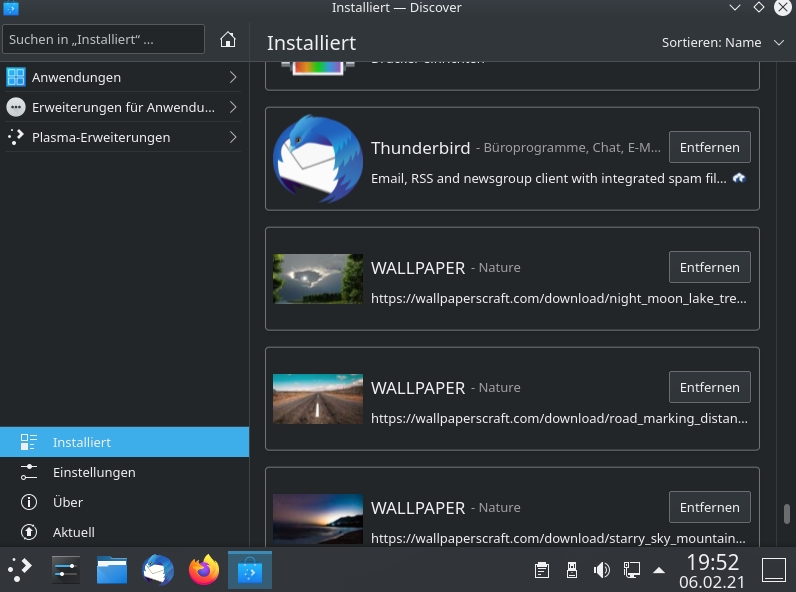The width and height of the screenshot is (796, 592).
Task: Open Thunderbird from the taskbar
Action: coord(158,570)
